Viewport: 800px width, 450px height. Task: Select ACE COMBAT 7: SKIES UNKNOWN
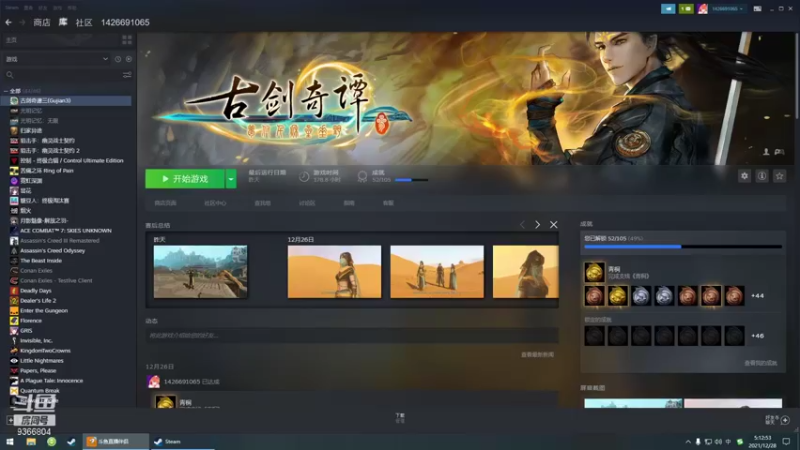point(65,231)
